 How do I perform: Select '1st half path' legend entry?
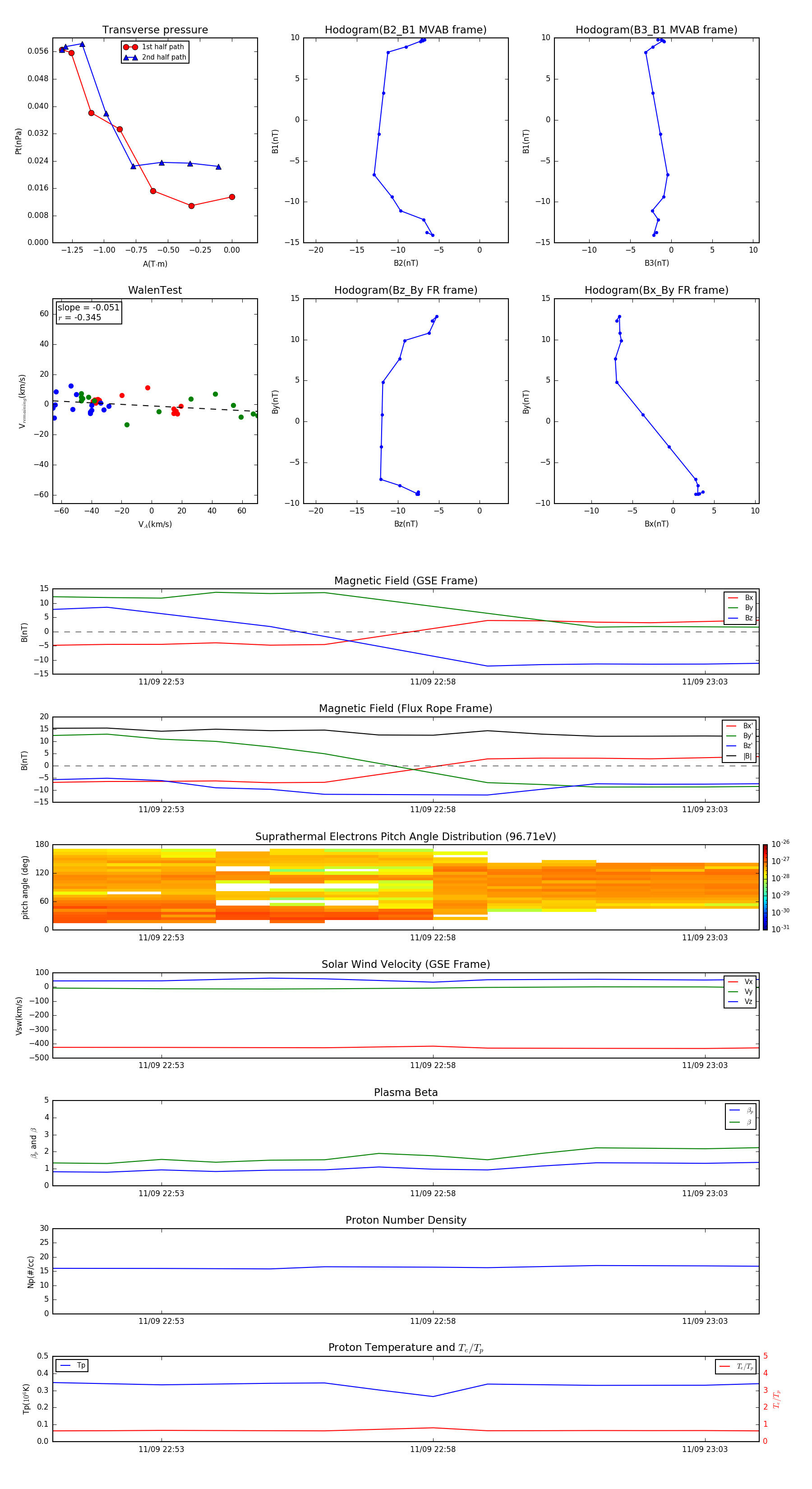tap(154, 47)
